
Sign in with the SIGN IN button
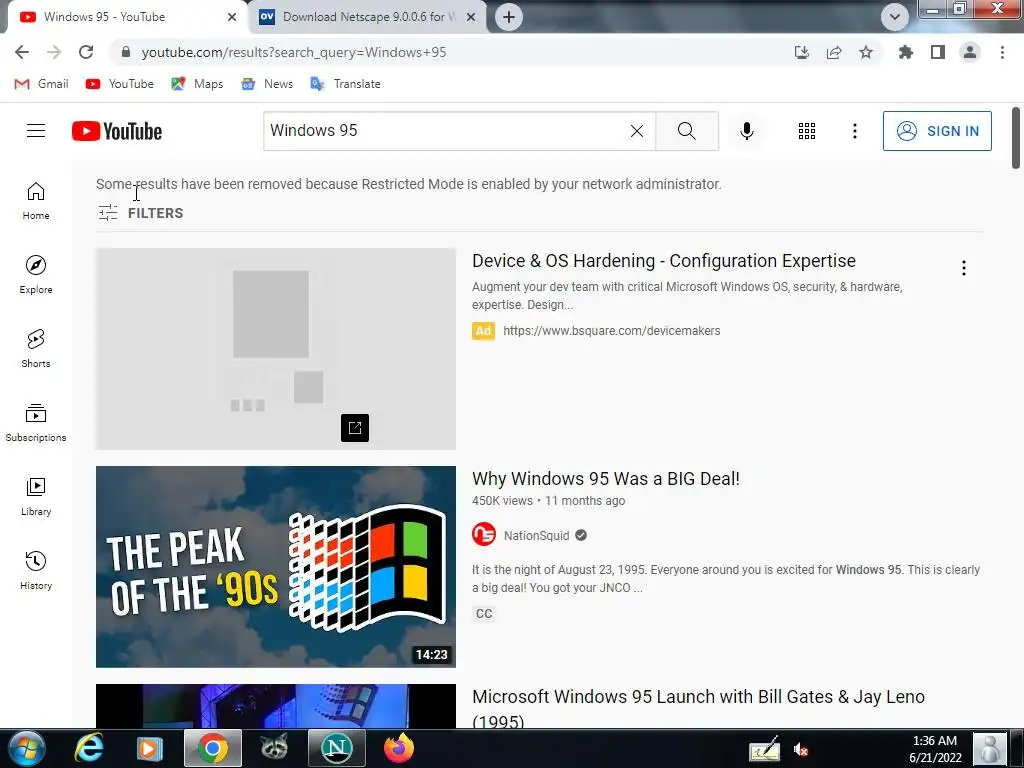pyautogui.click(x=937, y=131)
